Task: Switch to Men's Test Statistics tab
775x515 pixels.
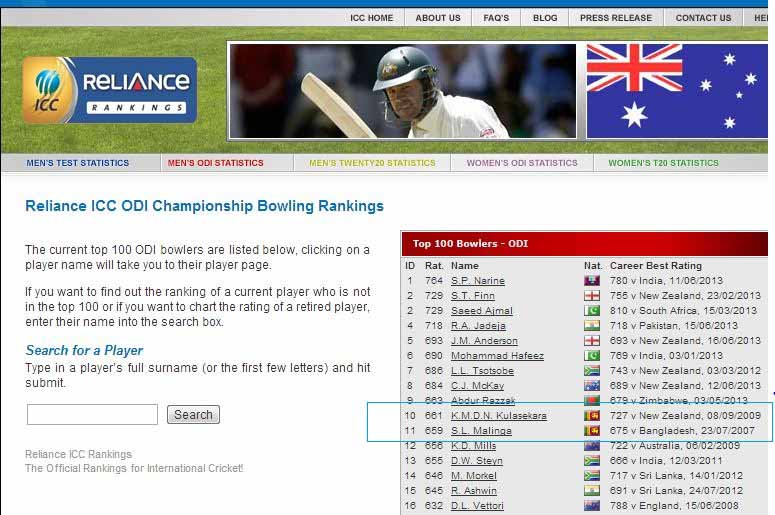Action: click(x=78, y=163)
